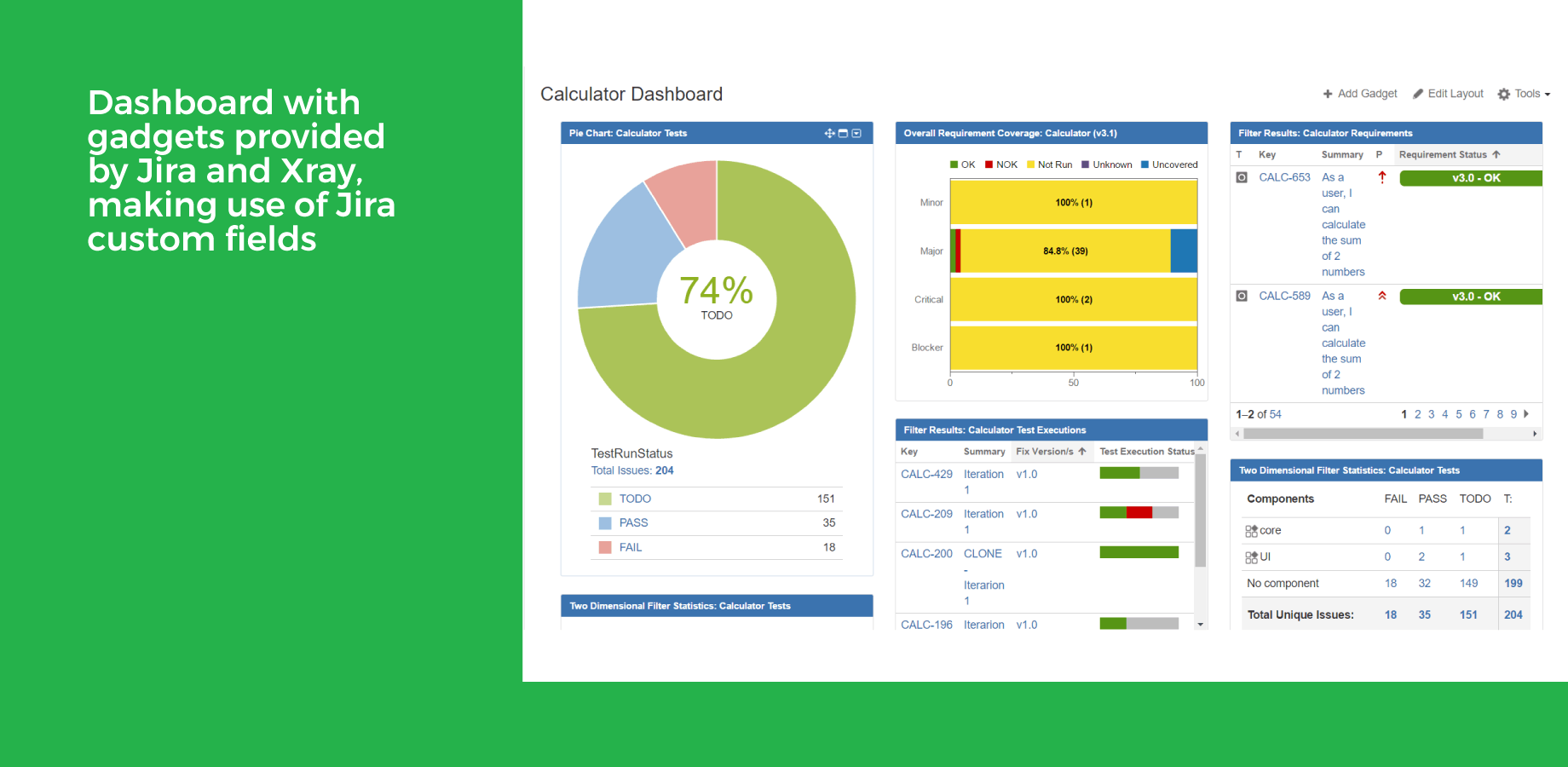This screenshot has width=1568, height=767.
Task: Open issue CALC-429 from Test Executions list
Action: click(x=925, y=474)
